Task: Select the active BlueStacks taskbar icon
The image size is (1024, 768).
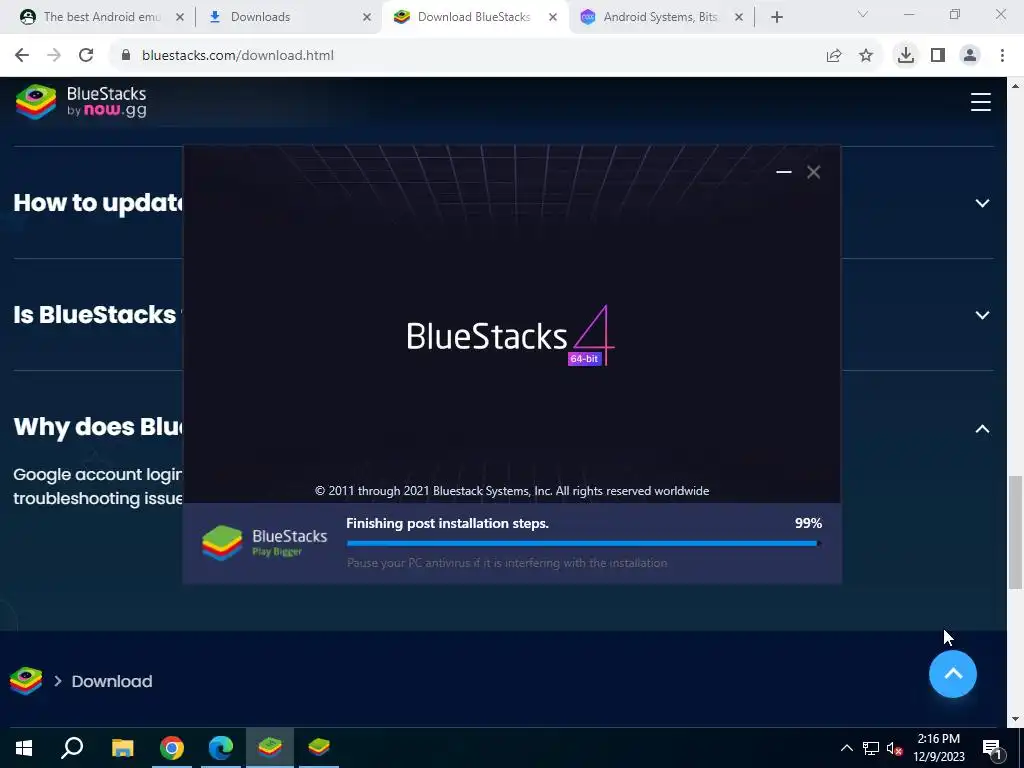Action: tap(270, 748)
